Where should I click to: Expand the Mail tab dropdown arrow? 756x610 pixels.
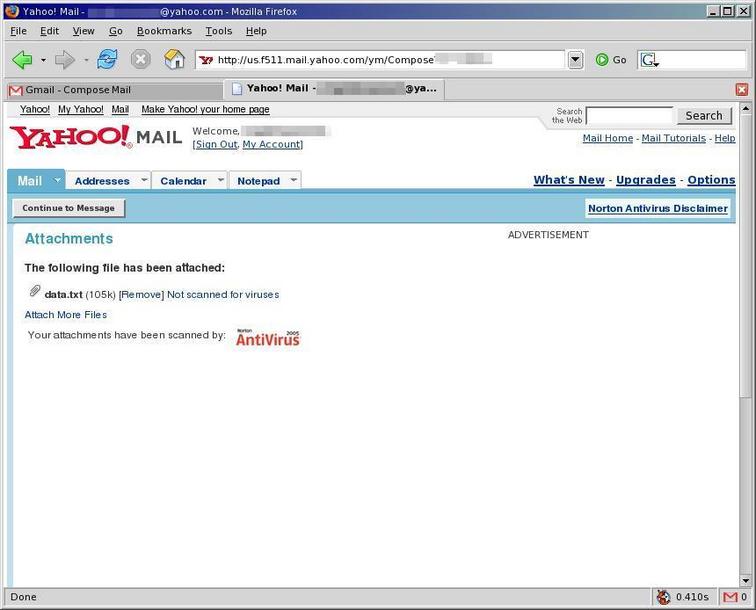click(x=57, y=180)
